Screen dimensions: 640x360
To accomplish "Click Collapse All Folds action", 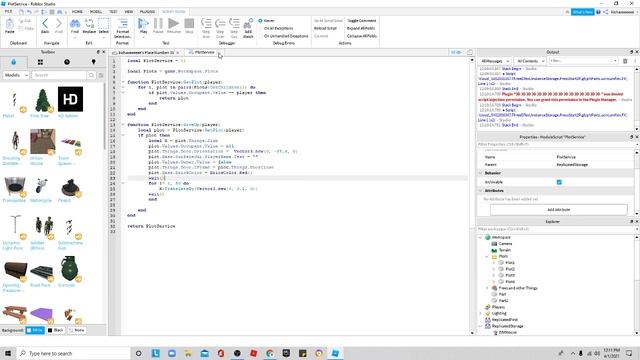I will pyautogui.click(x=362, y=36).
